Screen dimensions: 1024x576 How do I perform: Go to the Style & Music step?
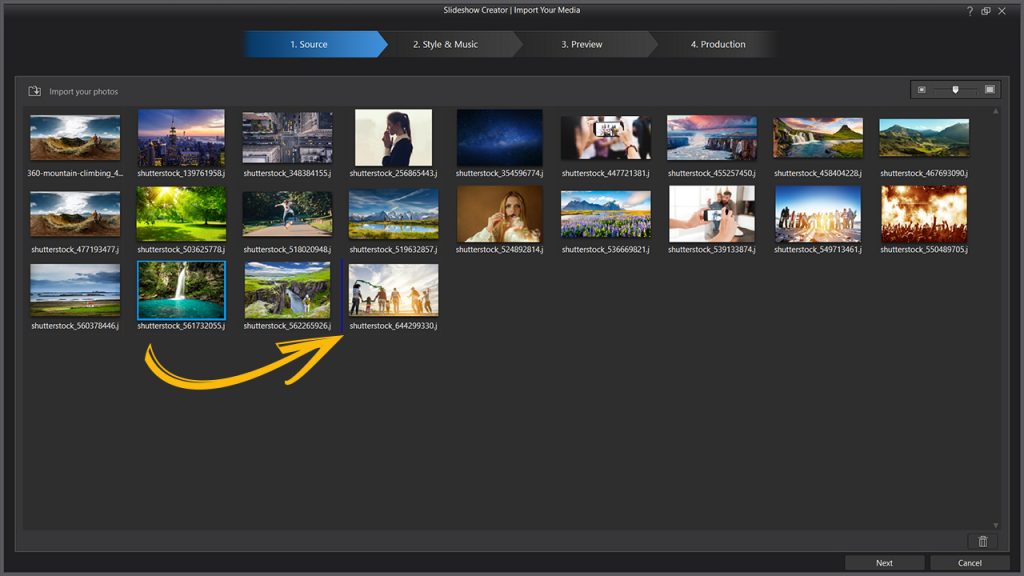(x=446, y=44)
